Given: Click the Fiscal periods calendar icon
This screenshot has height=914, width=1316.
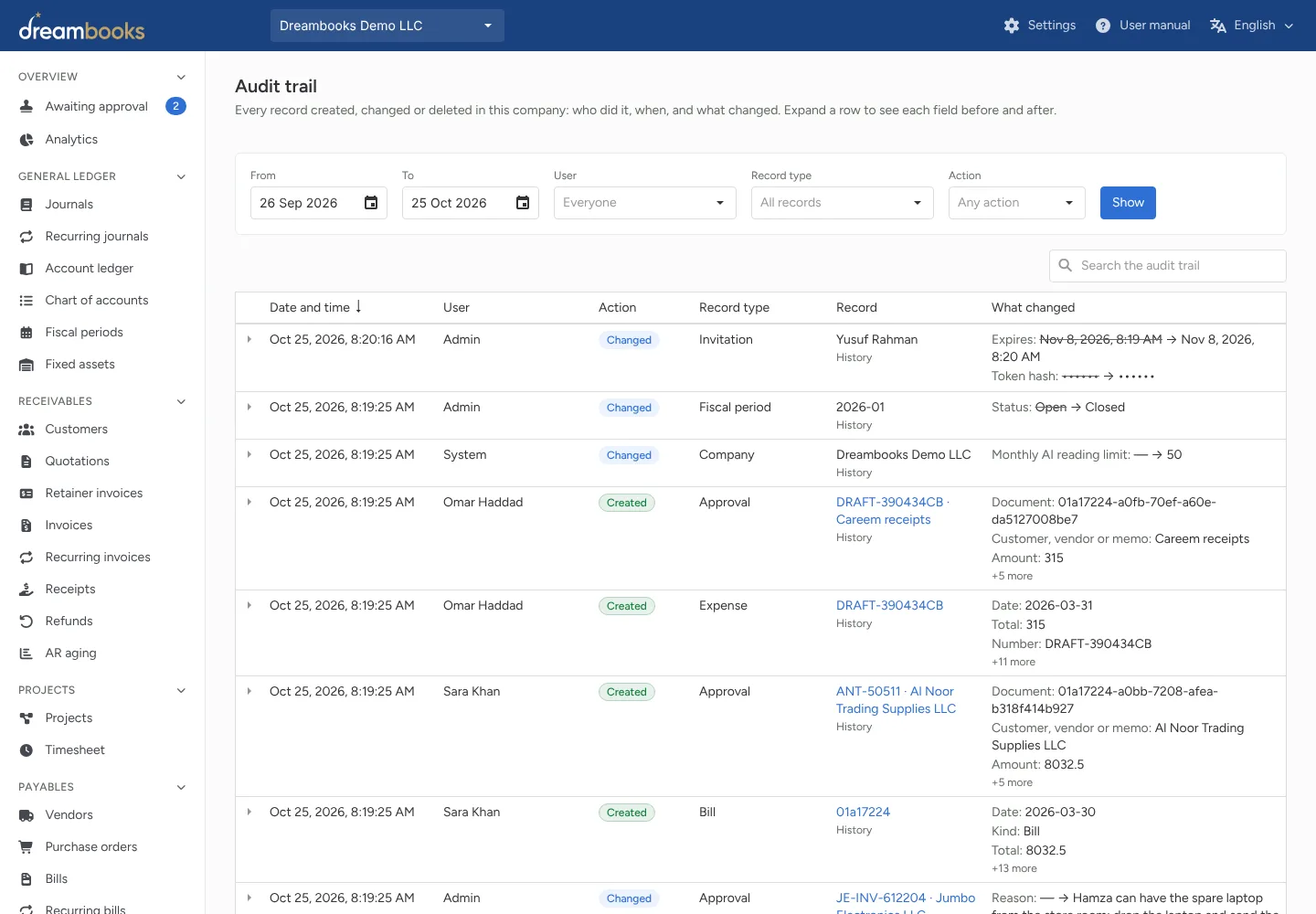Looking at the screenshot, I should (27, 333).
